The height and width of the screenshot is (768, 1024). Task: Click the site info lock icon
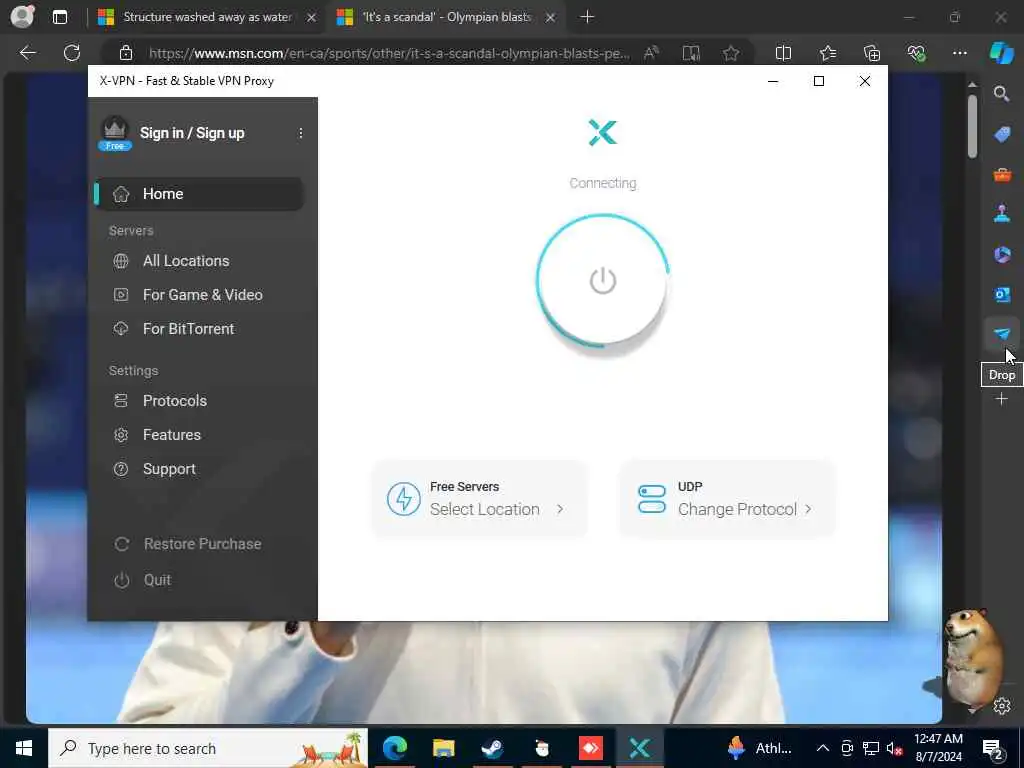click(x=126, y=53)
